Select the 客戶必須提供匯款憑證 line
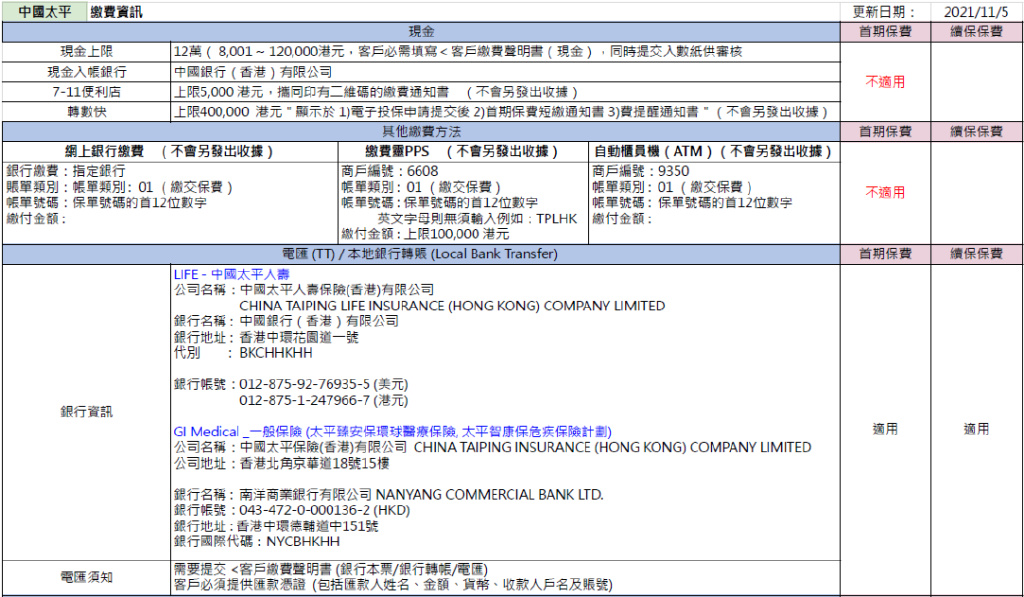 393,585
